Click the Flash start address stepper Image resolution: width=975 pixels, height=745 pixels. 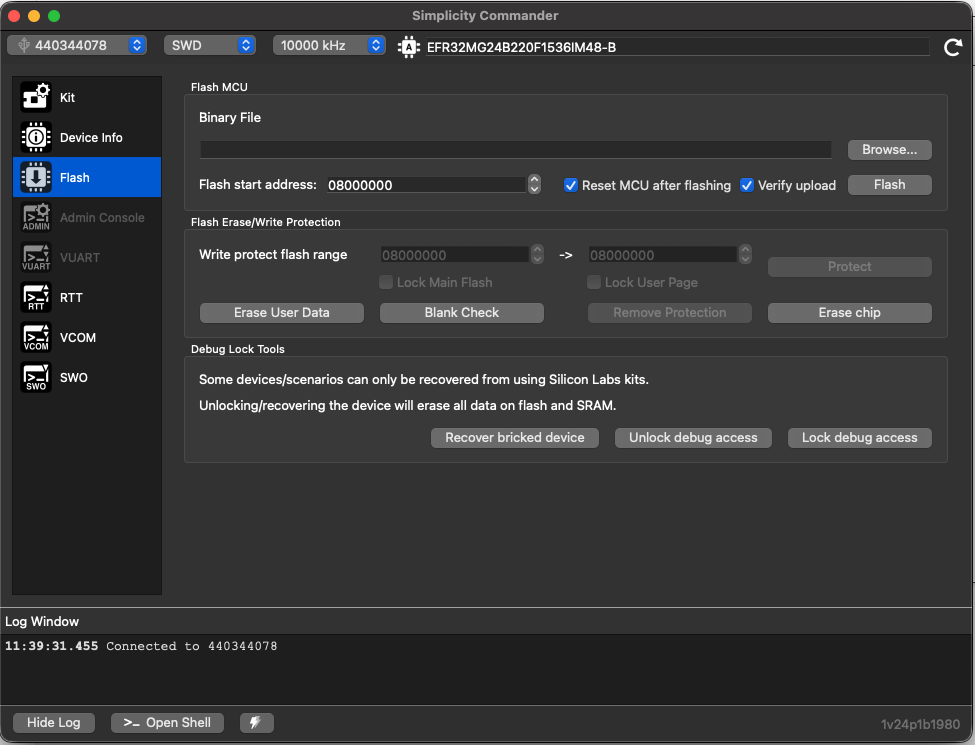click(x=534, y=185)
